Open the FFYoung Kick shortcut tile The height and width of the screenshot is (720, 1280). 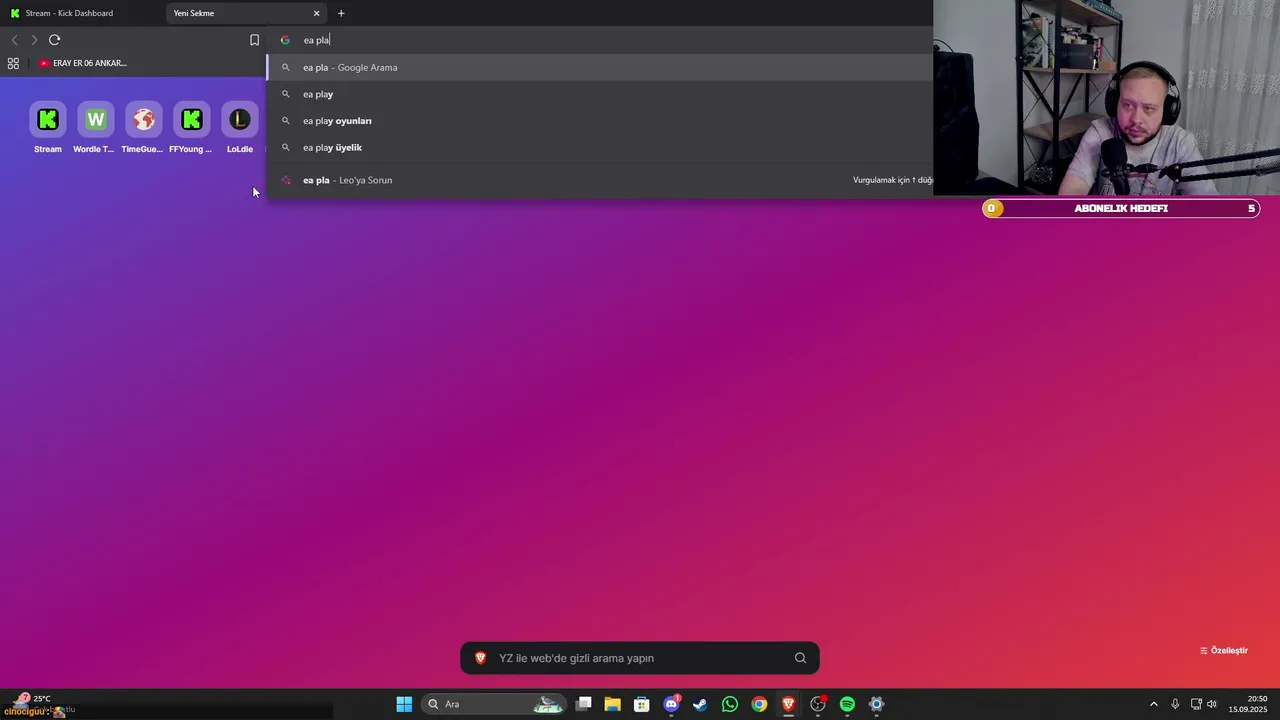click(x=191, y=128)
